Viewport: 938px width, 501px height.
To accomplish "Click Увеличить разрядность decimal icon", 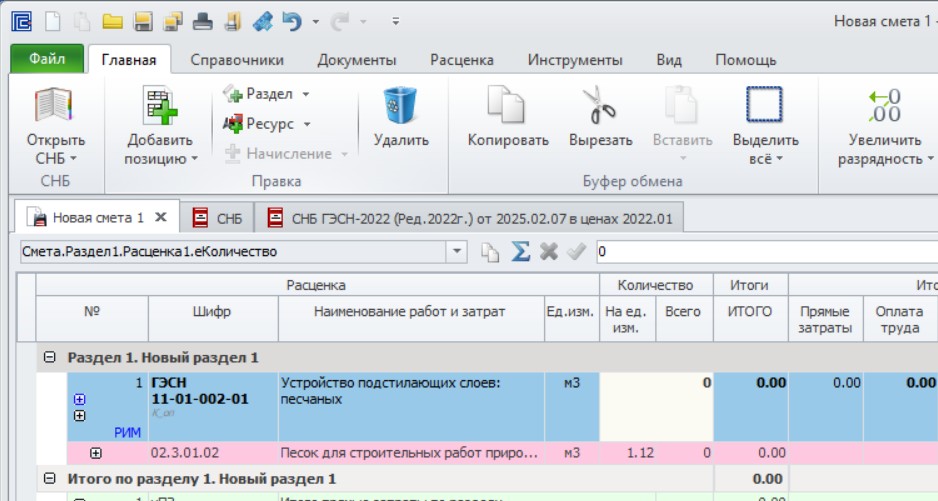I will [885, 105].
